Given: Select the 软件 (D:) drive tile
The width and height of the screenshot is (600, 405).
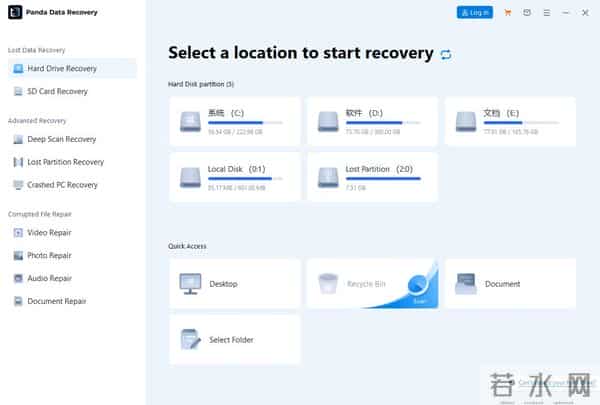Looking at the screenshot, I should coord(372,121).
